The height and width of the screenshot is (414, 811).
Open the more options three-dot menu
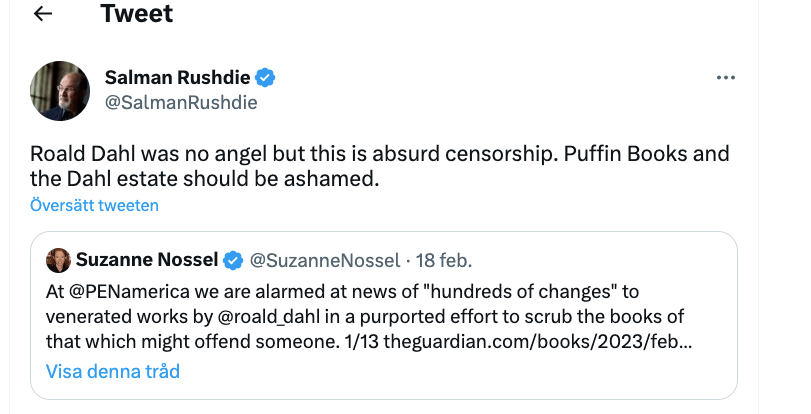pos(726,78)
